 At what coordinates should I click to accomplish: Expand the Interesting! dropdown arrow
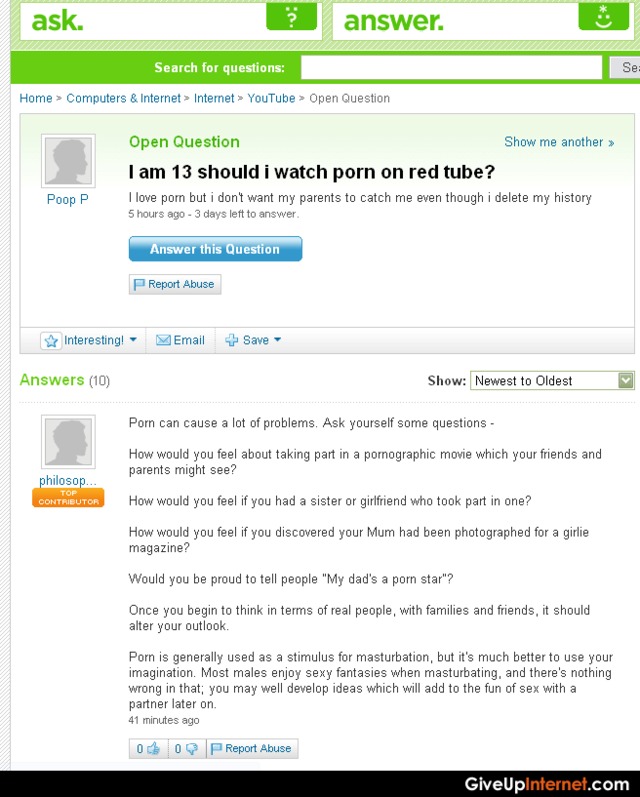click(x=133, y=339)
